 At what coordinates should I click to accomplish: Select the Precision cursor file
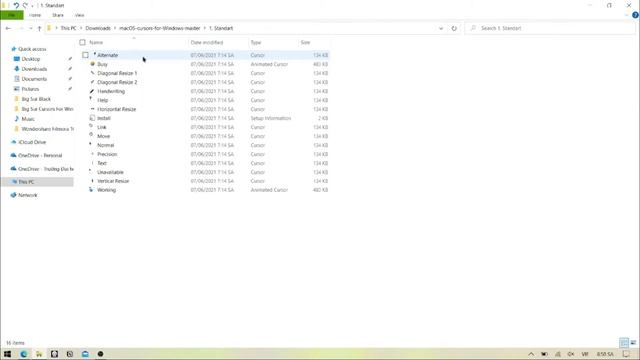(x=107, y=154)
